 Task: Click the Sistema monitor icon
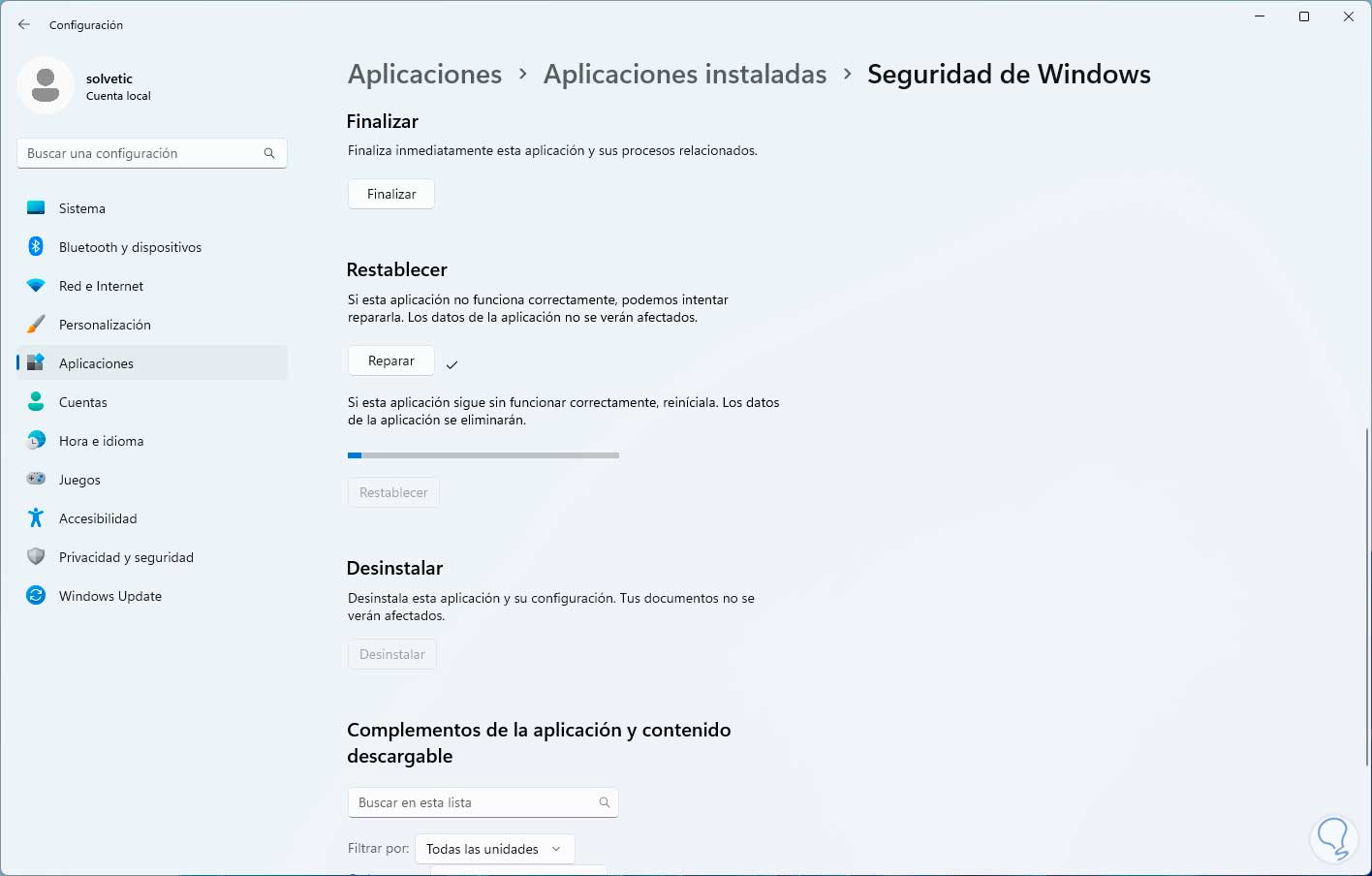click(x=36, y=208)
